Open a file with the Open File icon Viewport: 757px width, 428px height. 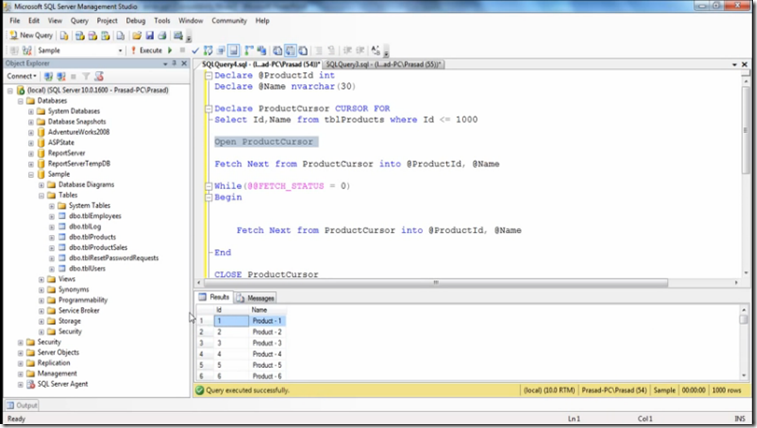click(137, 35)
